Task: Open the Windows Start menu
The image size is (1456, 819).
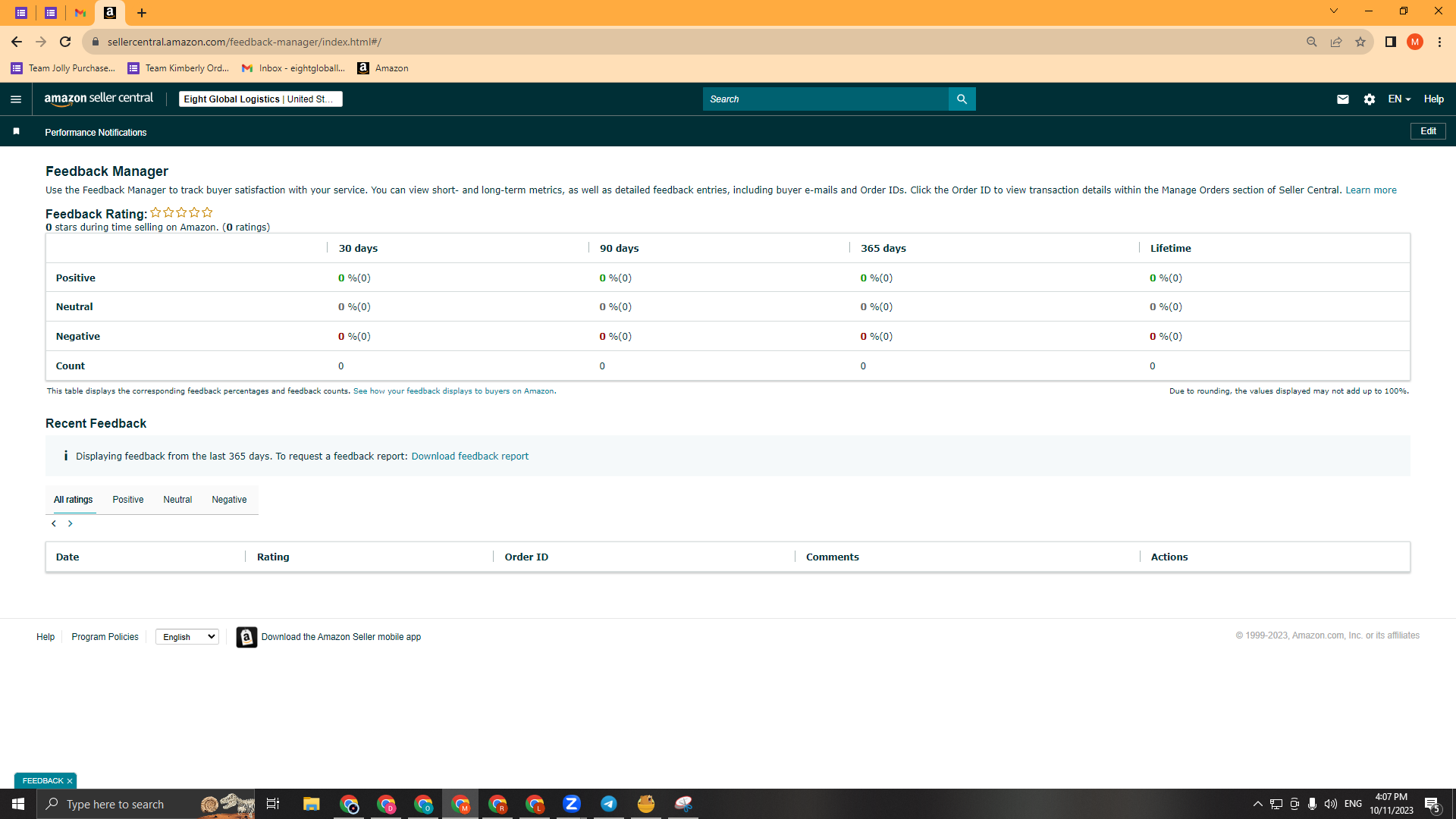Action: [x=18, y=804]
